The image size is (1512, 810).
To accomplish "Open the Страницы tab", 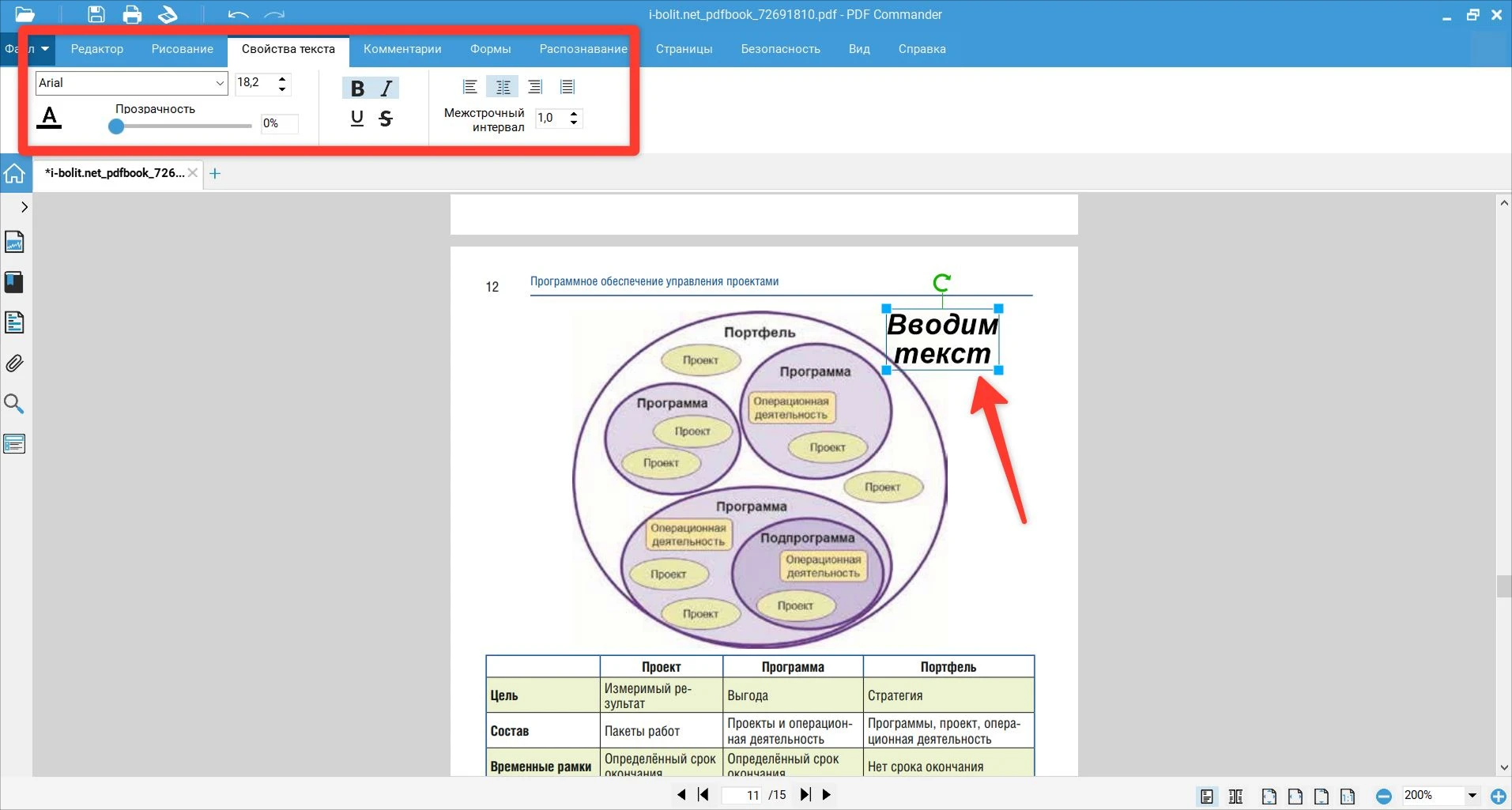I will pos(684,49).
